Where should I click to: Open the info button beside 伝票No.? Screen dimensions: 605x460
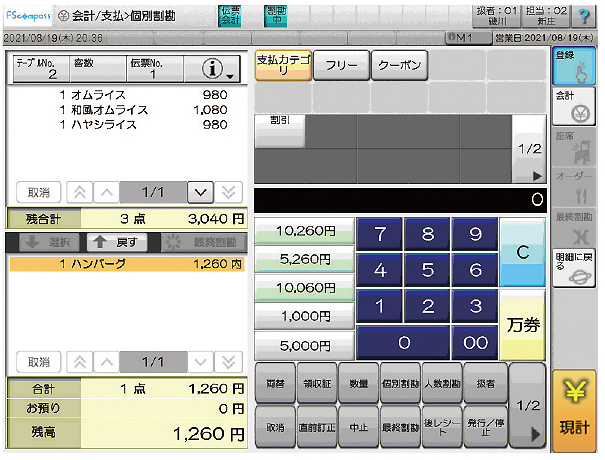click(212, 69)
